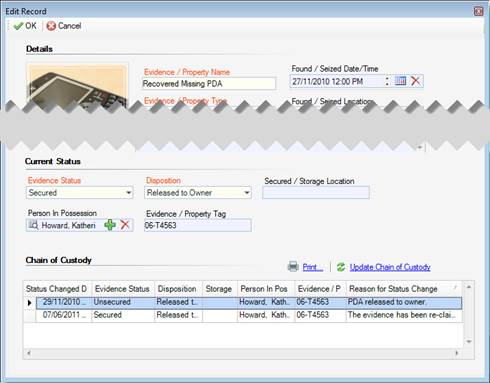
Task: Click the horizontal scrollbar right arrow
Action: click(x=456, y=353)
